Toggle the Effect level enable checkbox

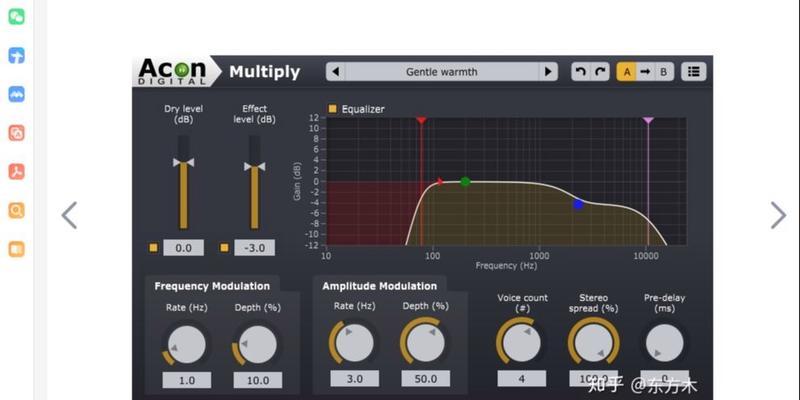(x=224, y=248)
